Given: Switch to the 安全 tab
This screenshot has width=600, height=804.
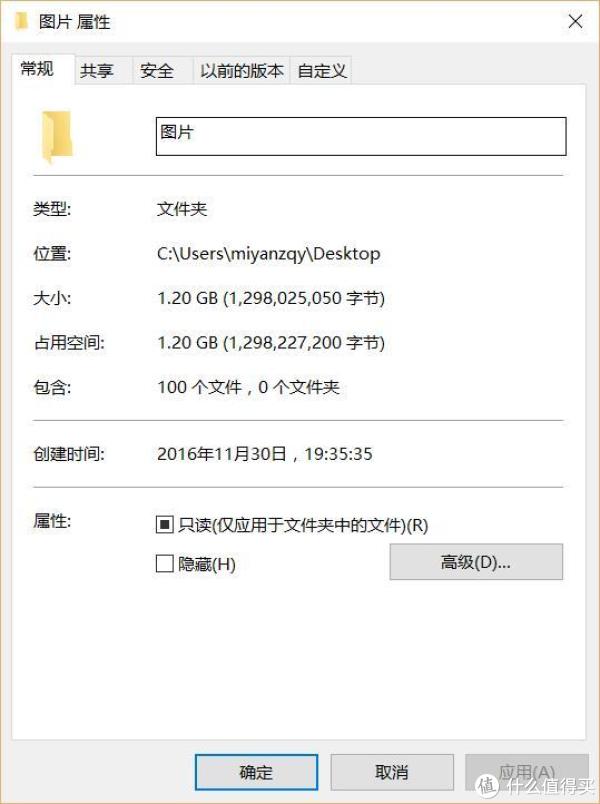Looking at the screenshot, I should click(x=156, y=71).
